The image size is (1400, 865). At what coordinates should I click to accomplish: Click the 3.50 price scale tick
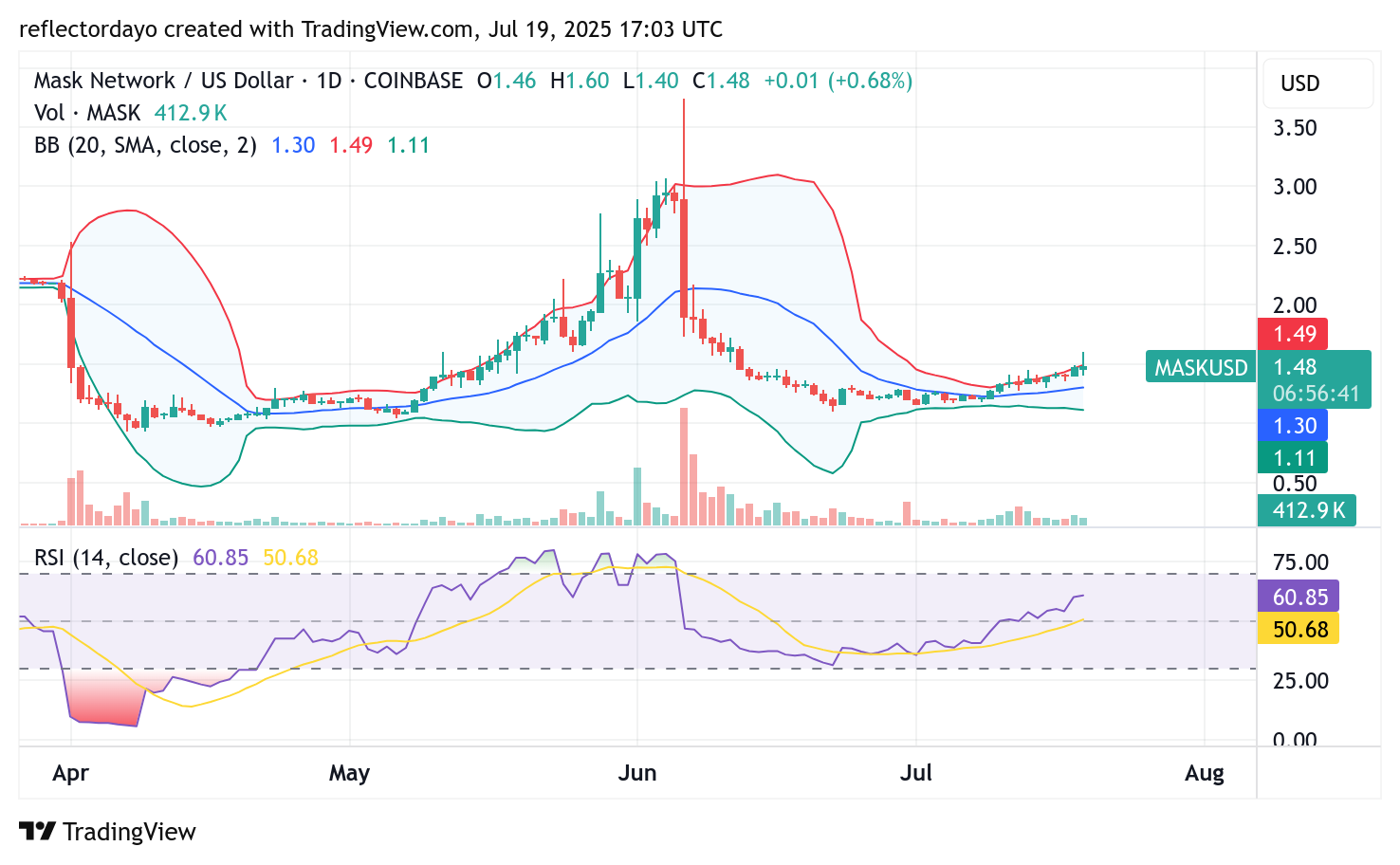point(1295,128)
